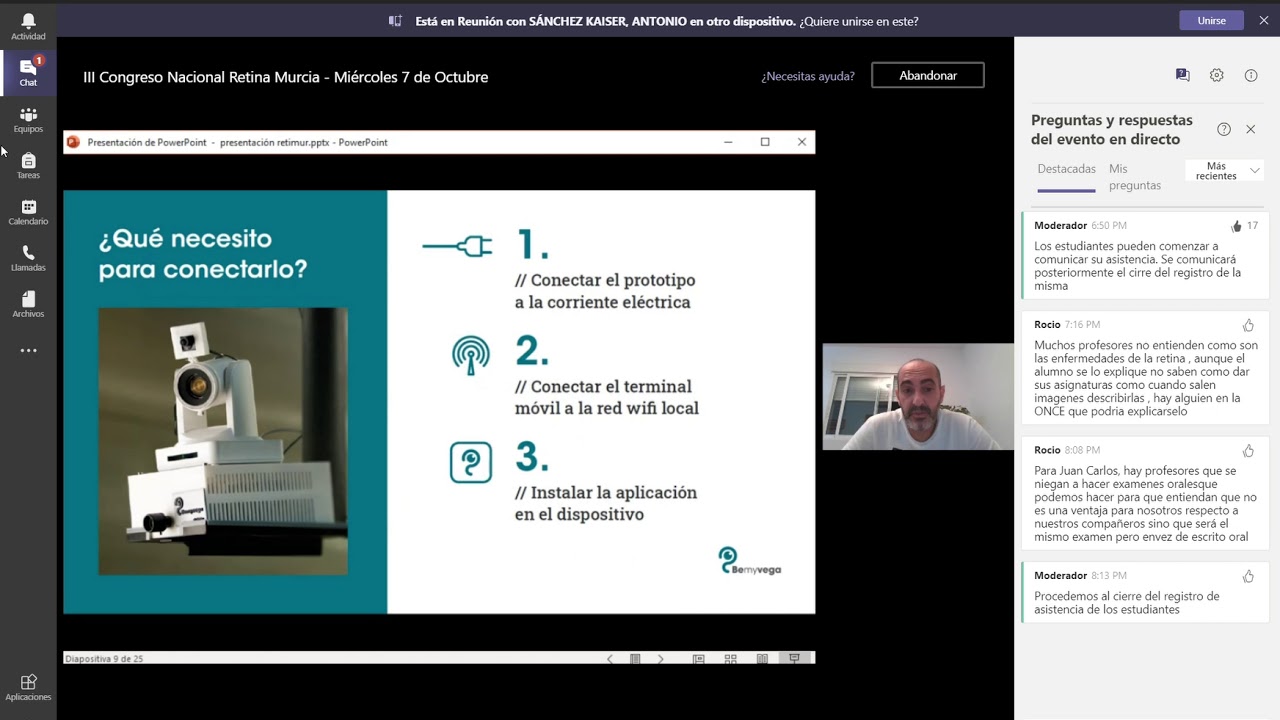Click the ¿Necesitas ayuda? link
1280x720 pixels.
(x=808, y=76)
